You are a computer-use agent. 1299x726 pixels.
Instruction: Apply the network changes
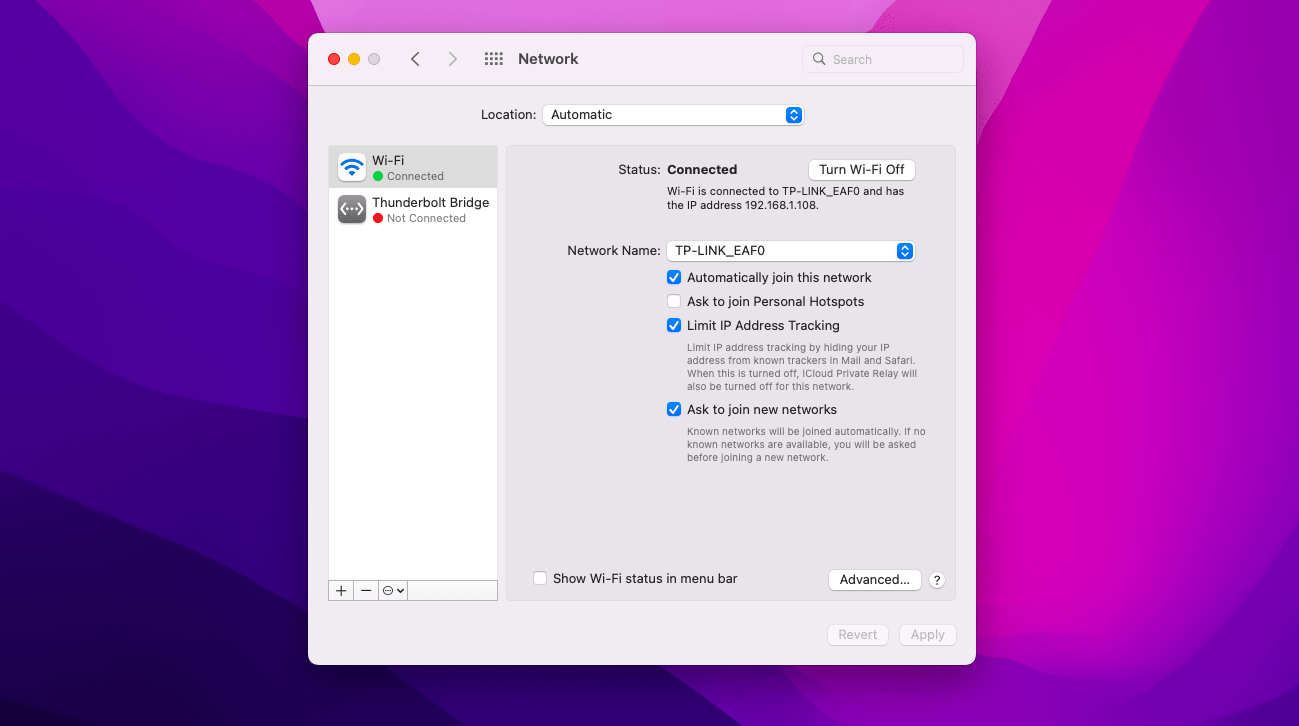click(x=926, y=634)
